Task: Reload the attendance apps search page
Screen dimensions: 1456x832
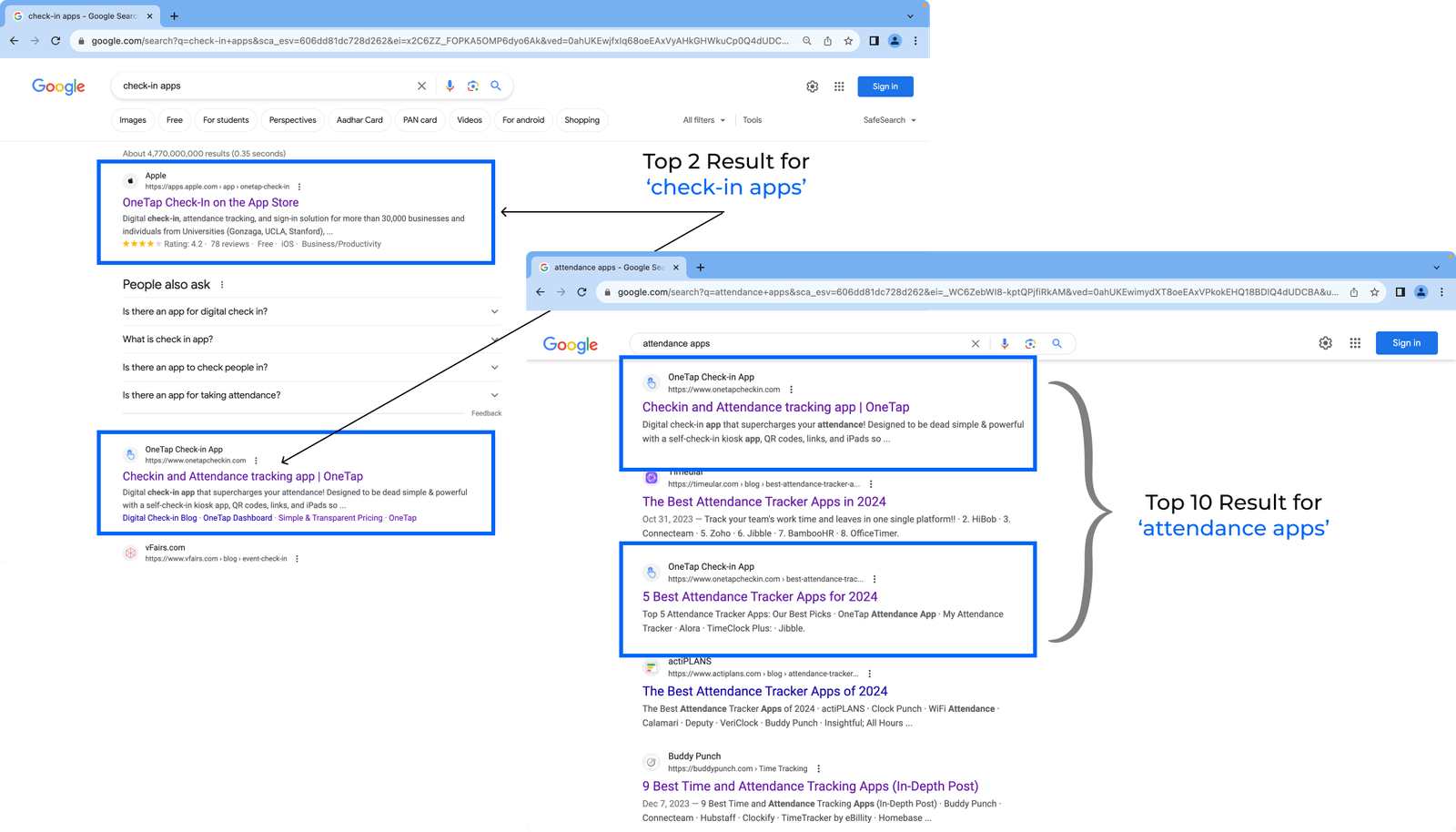Action: click(x=581, y=292)
